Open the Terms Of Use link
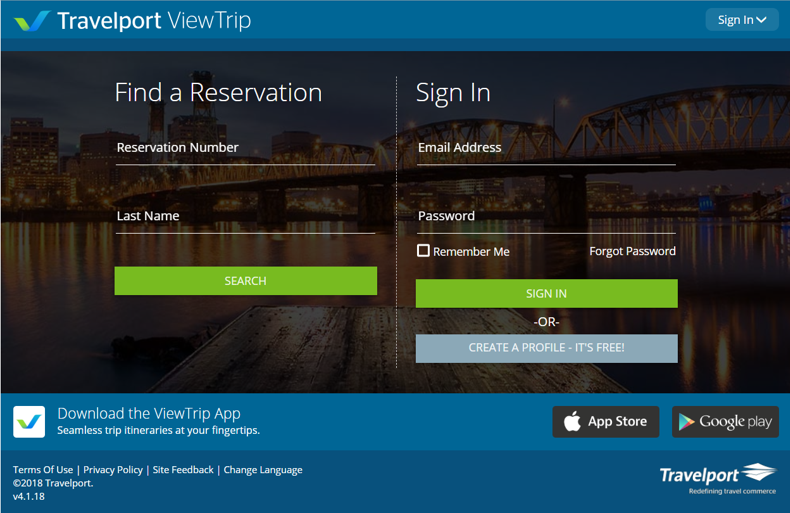The height and width of the screenshot is (513, 790). 43,470
